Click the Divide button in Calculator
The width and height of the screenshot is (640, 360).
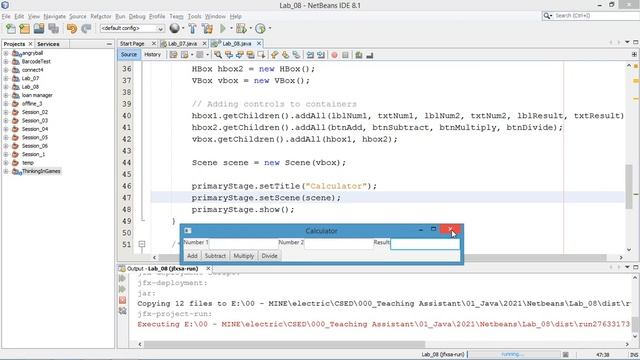point(269,256)
